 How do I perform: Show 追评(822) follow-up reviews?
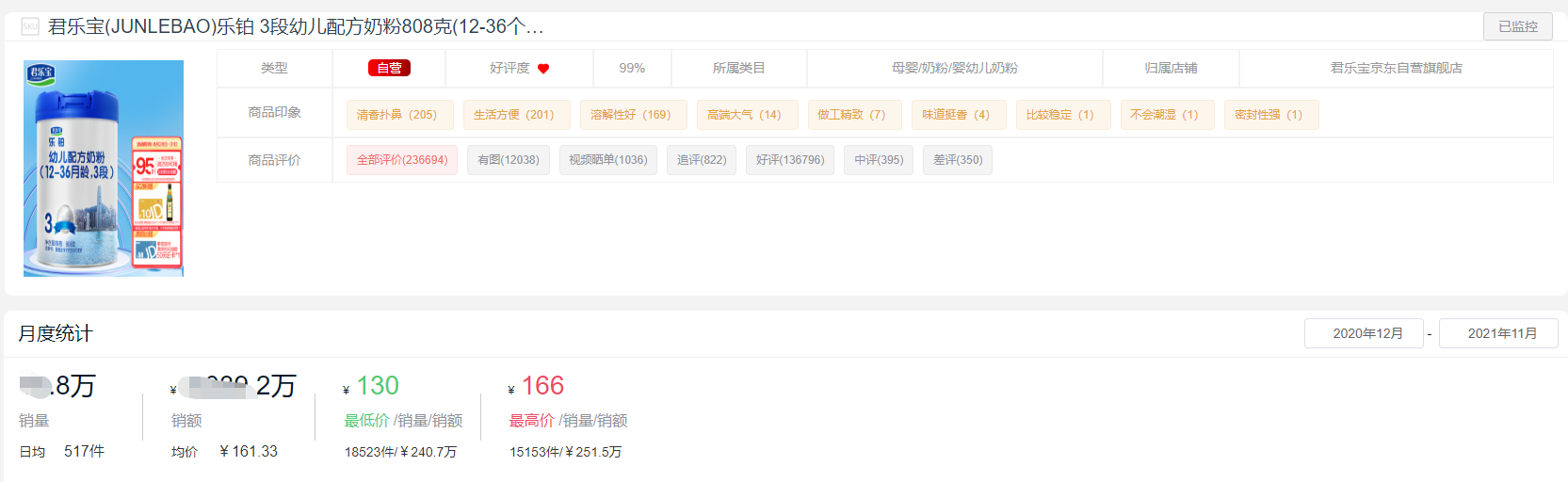click(x=702, y=160)
